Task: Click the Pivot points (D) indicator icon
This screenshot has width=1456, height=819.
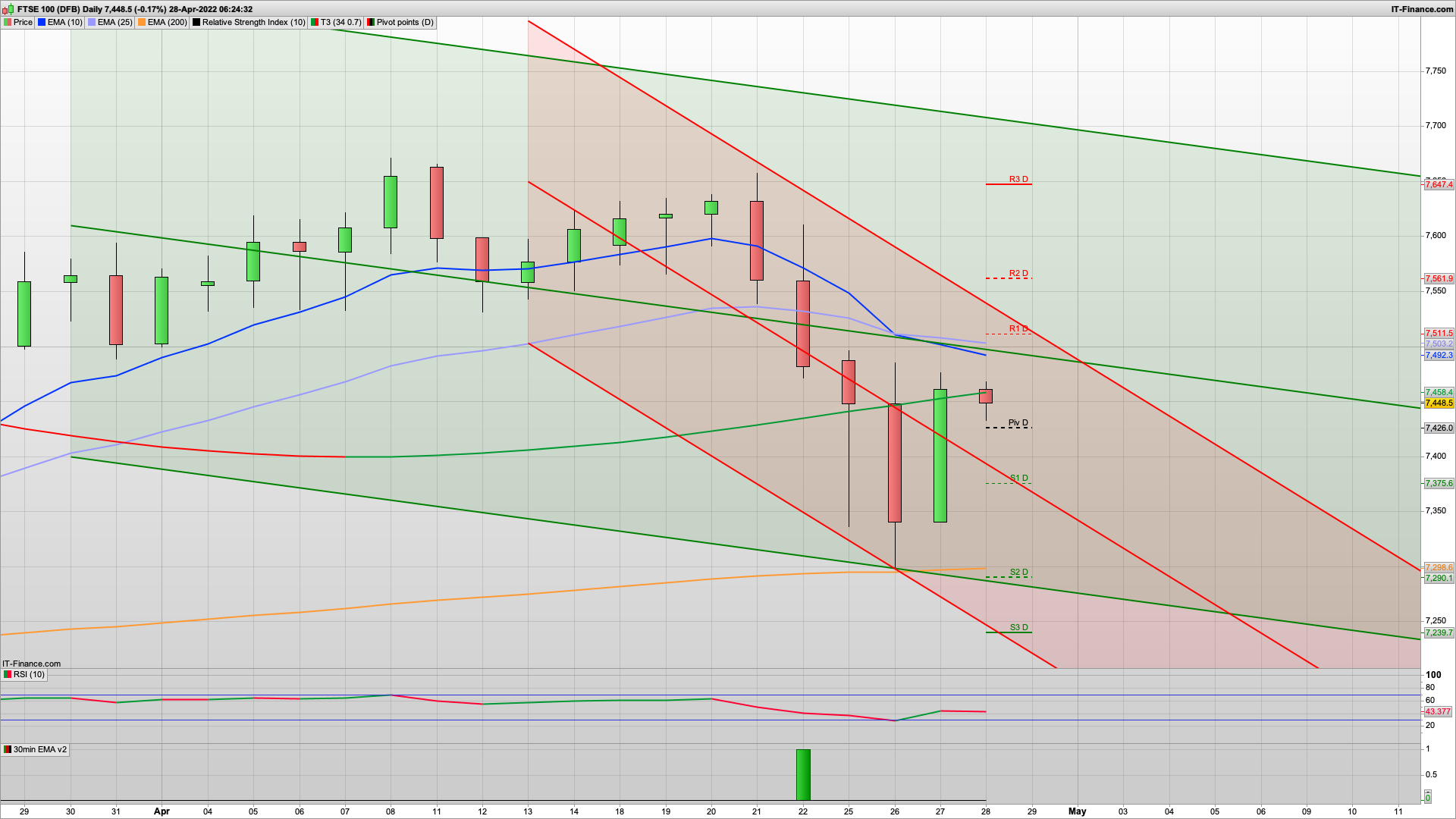Action: point(371,23)
